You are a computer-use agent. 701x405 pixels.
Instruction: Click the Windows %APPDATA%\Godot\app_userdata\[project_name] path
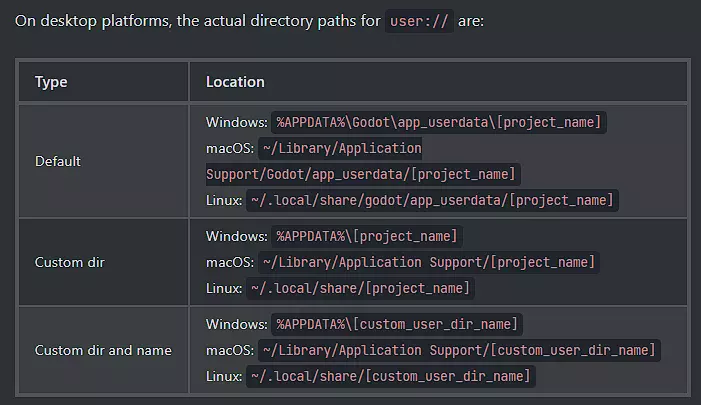(x=439, y=123)
